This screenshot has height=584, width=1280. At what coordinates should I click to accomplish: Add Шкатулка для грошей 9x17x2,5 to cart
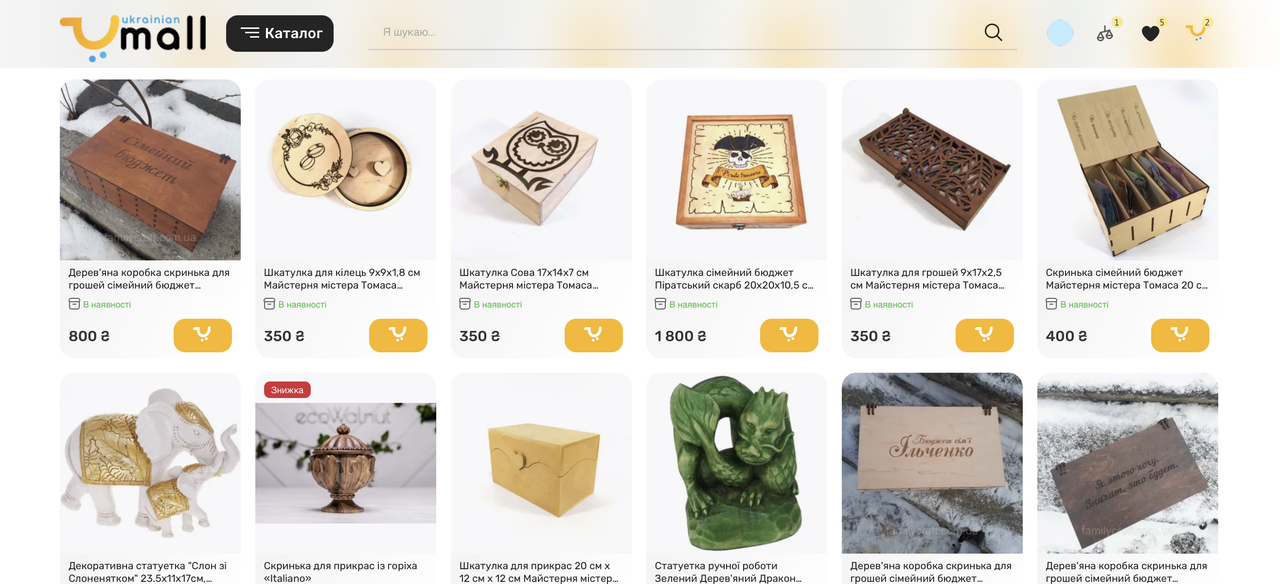click(985, 335)
